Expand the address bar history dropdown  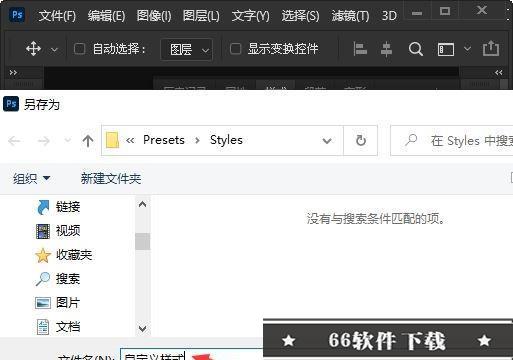tap(327, 141)
